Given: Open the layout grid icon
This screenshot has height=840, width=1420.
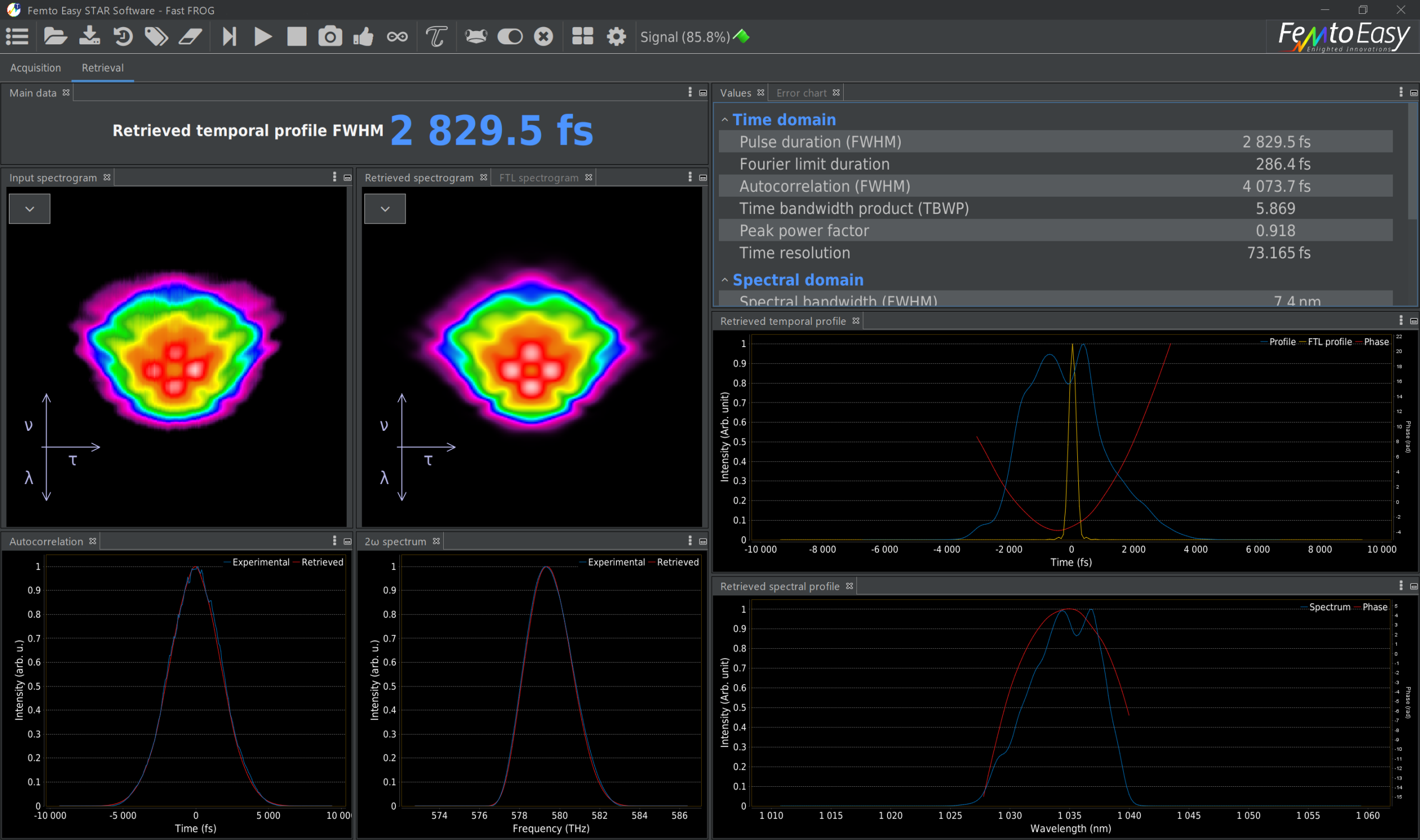Looking at the screenshot, I should pos(582,37).
